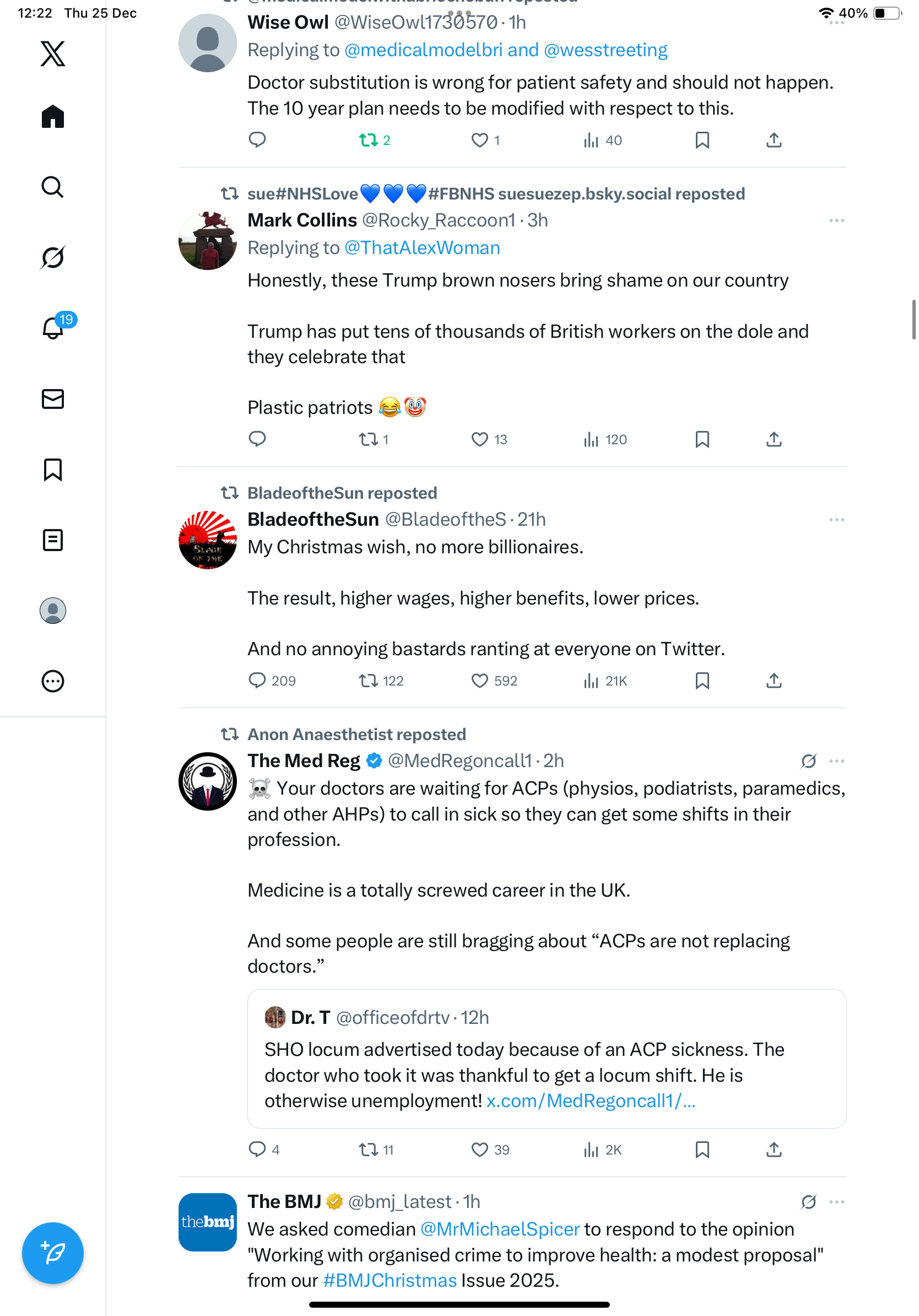This screenshot has width=919, height=1316.
Task: Click the timeline scrollbar handle
Action: click(x=913, y=319)
